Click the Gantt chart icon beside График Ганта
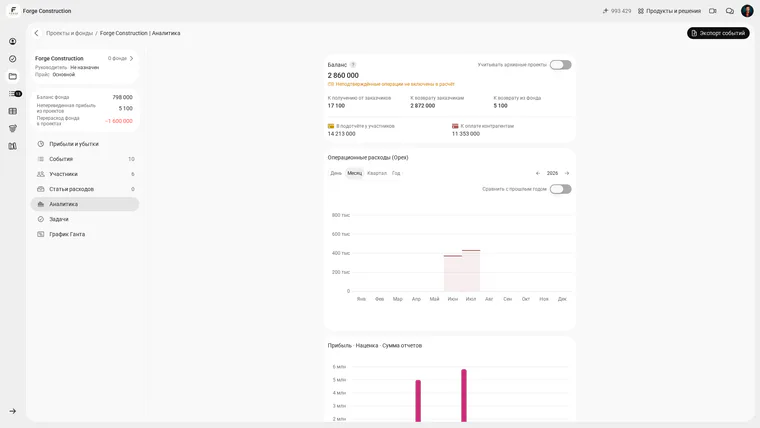 click(x=41, y=234)
